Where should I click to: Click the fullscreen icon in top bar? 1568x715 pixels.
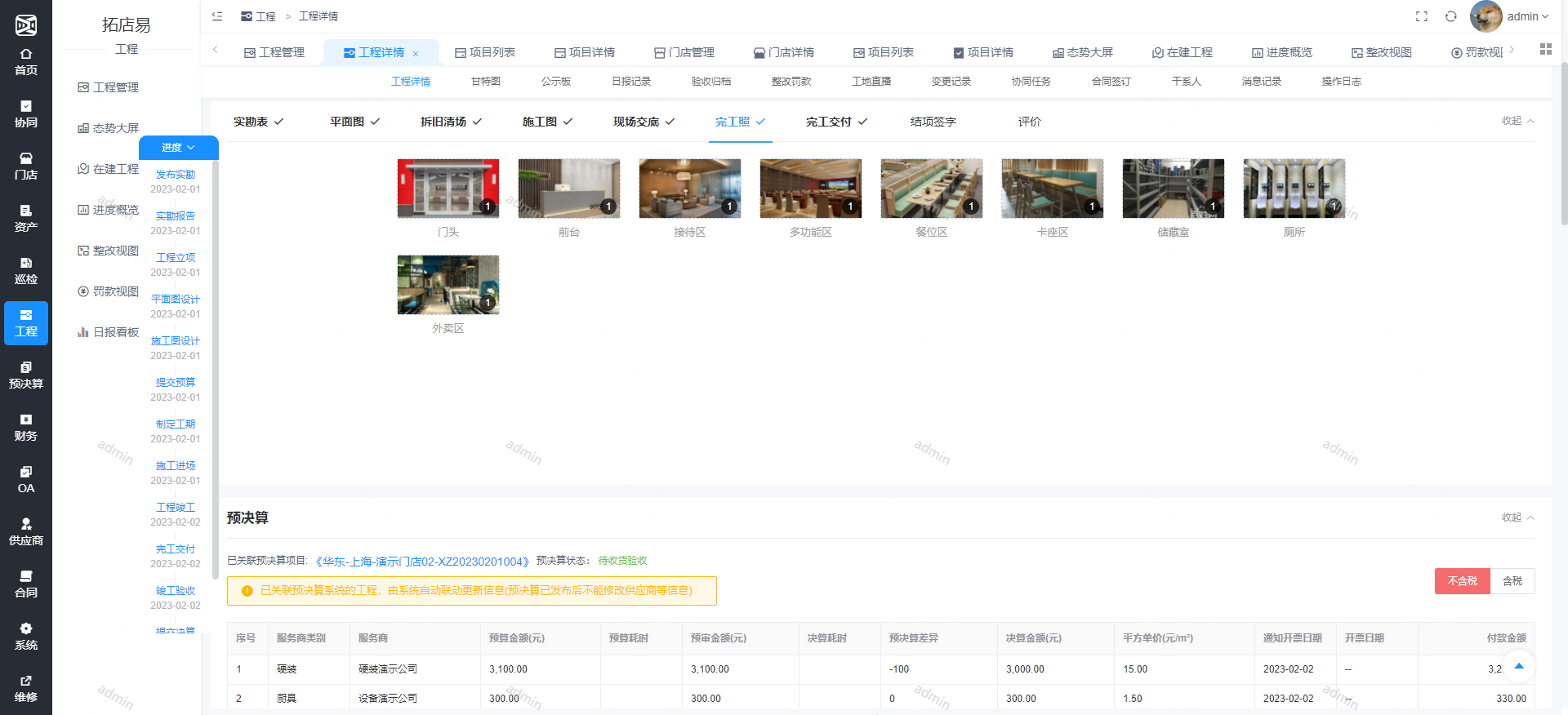pos(1422,16)
